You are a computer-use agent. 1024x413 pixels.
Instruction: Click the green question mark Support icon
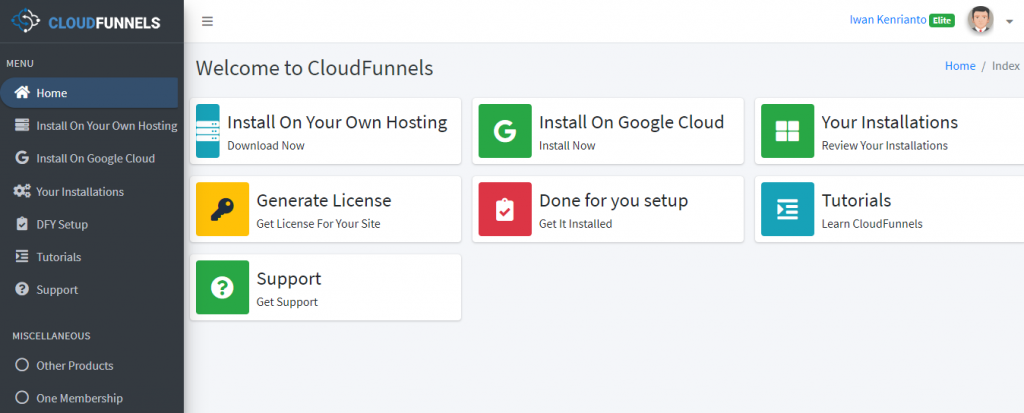click(223, 287)
